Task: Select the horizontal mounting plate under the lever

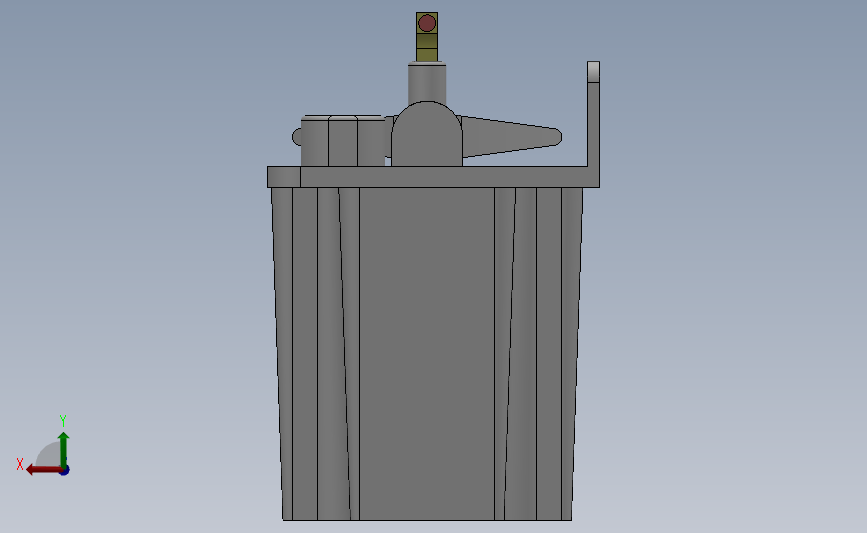Action: 433,177
